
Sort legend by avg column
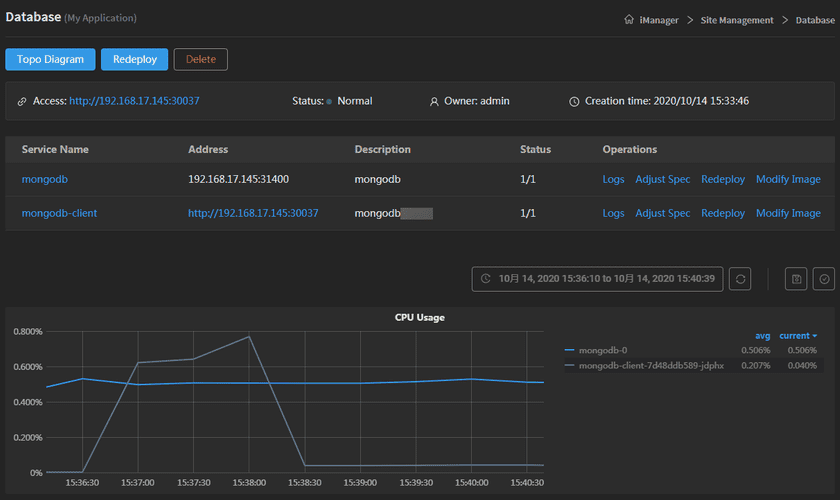click(762, 336)
